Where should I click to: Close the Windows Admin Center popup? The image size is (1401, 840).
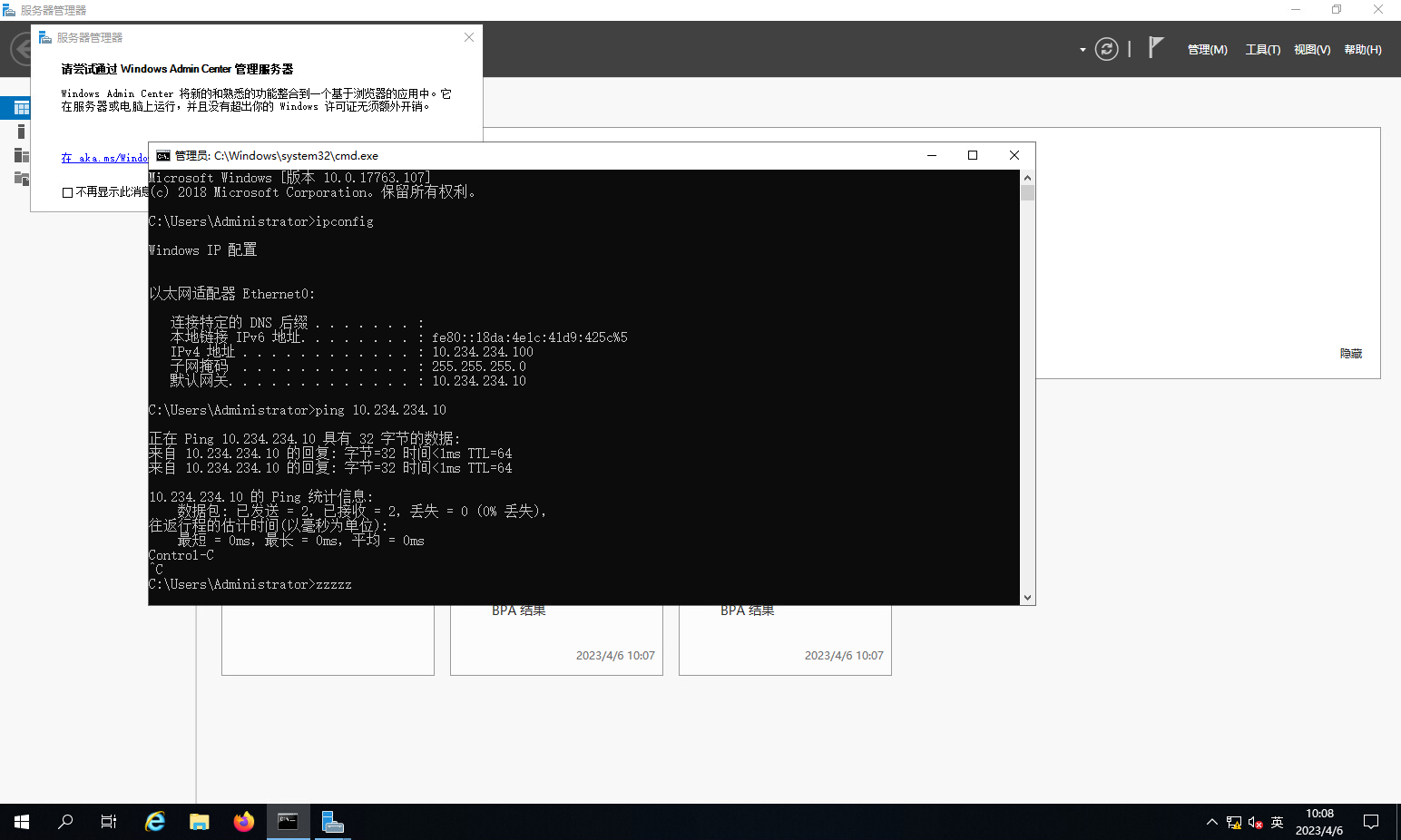pos(468,37)
